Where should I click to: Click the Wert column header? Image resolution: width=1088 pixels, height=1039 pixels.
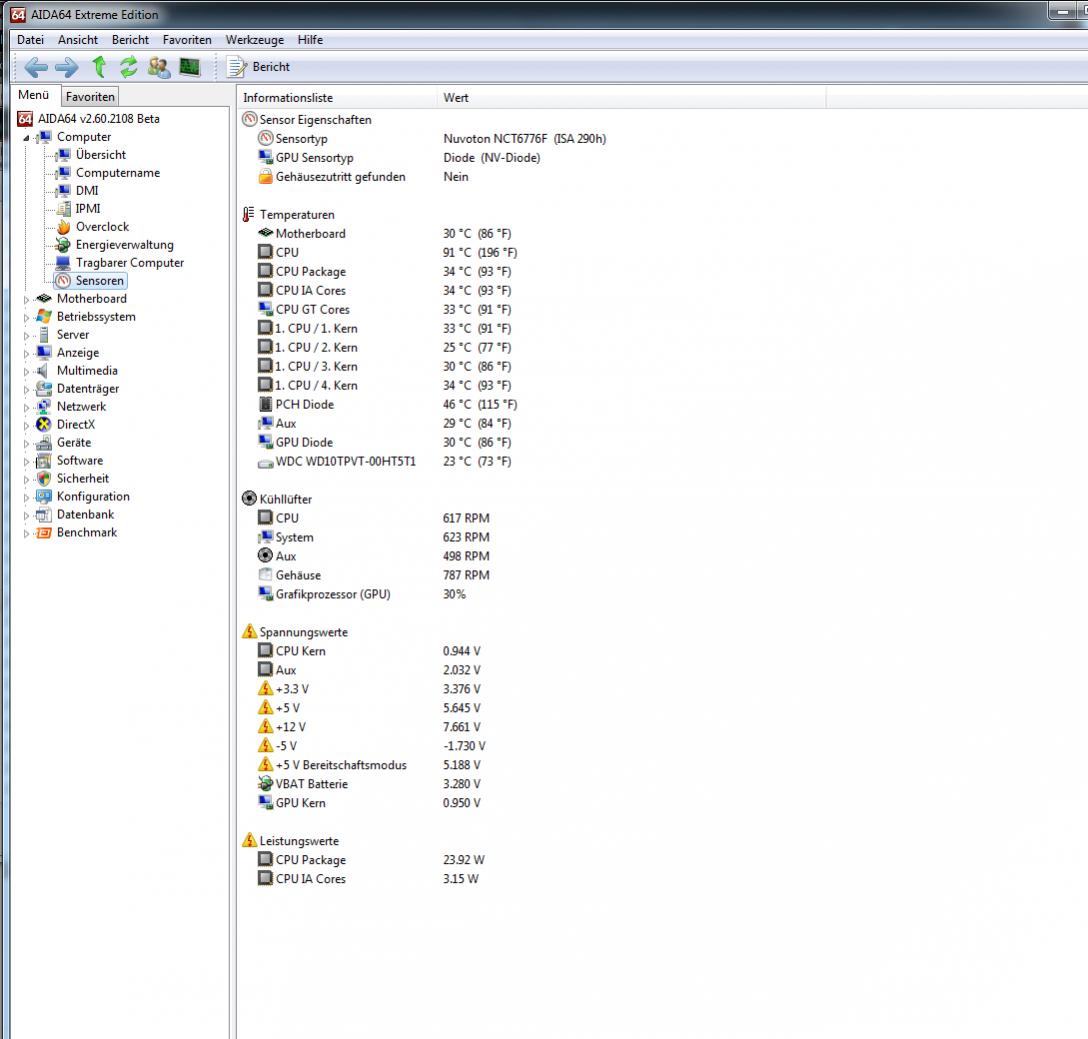point(631,98)
